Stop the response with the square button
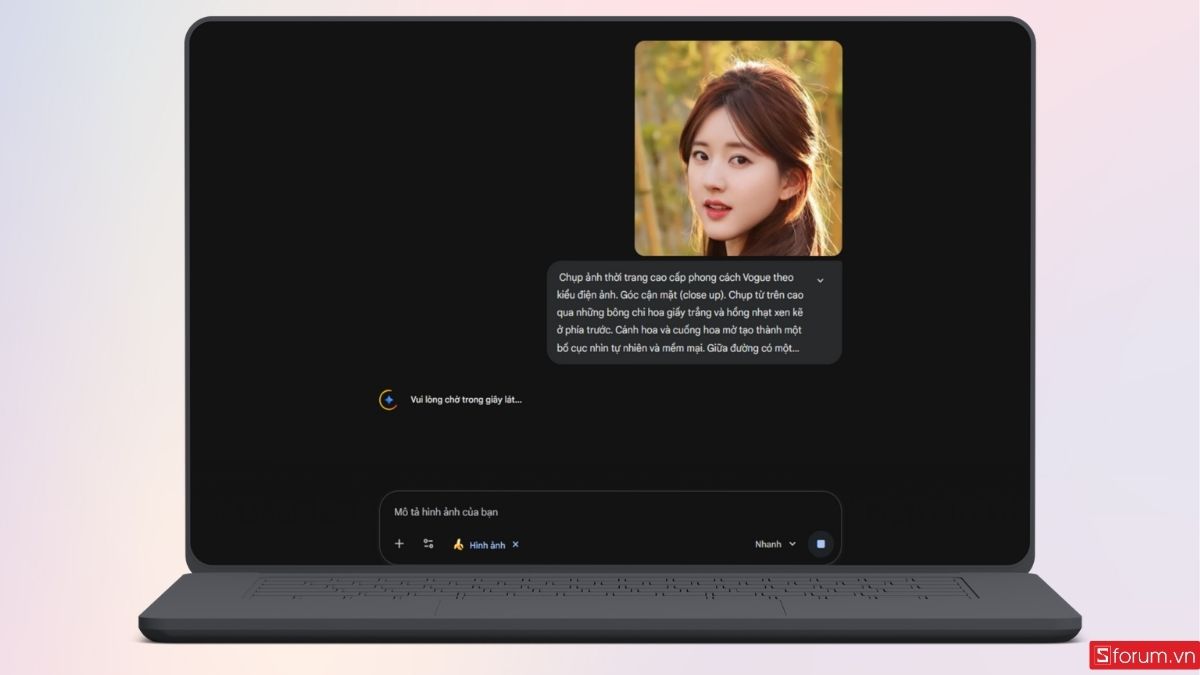This screenshot has height=675, width=1200. (x=820, y=544)
